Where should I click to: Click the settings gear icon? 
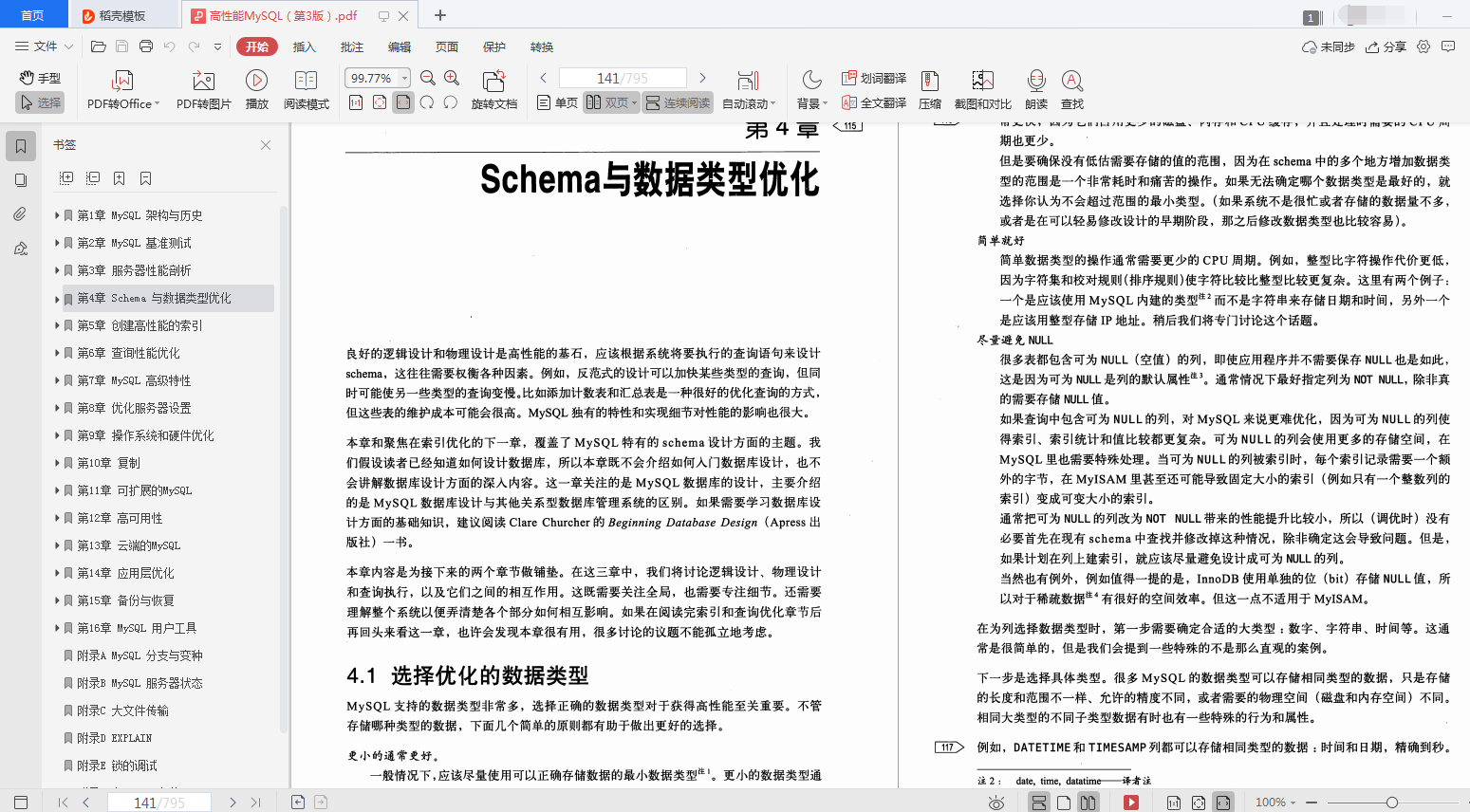pyautogui.click(x=1423, y=46)
